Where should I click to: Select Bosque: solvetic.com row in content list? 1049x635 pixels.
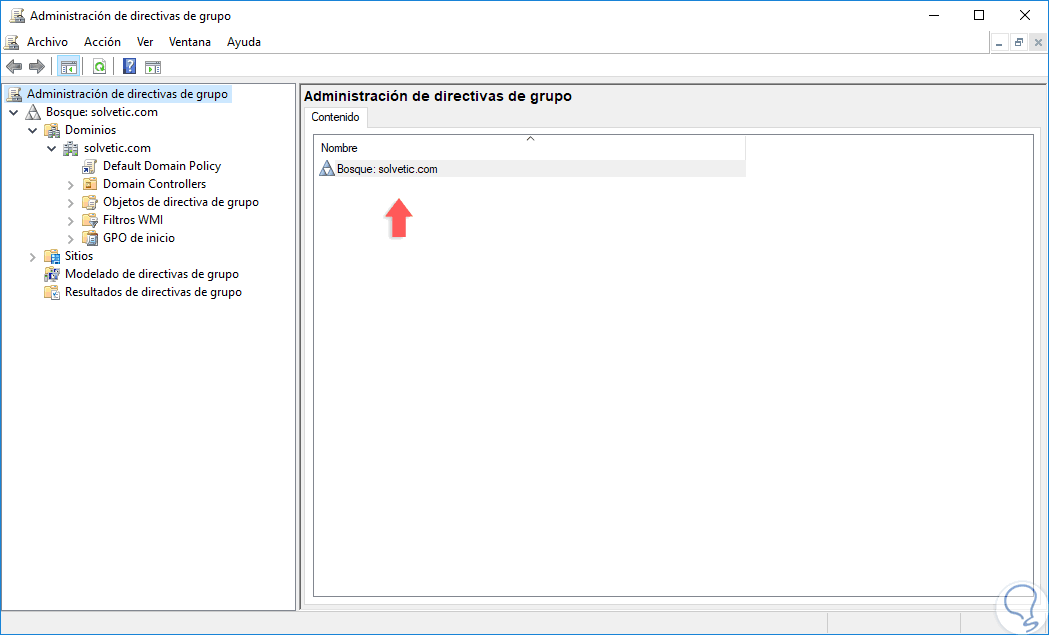pos(530,169)
